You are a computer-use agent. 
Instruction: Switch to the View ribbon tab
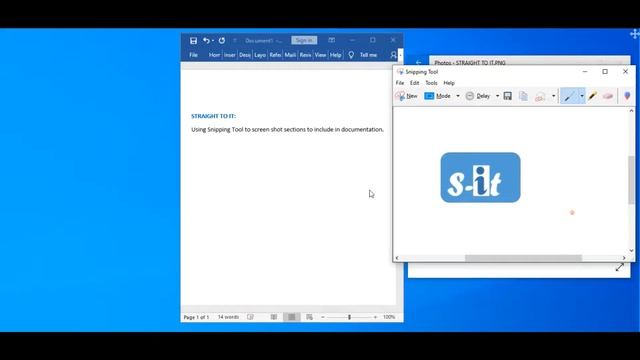[x=320, y=55]
